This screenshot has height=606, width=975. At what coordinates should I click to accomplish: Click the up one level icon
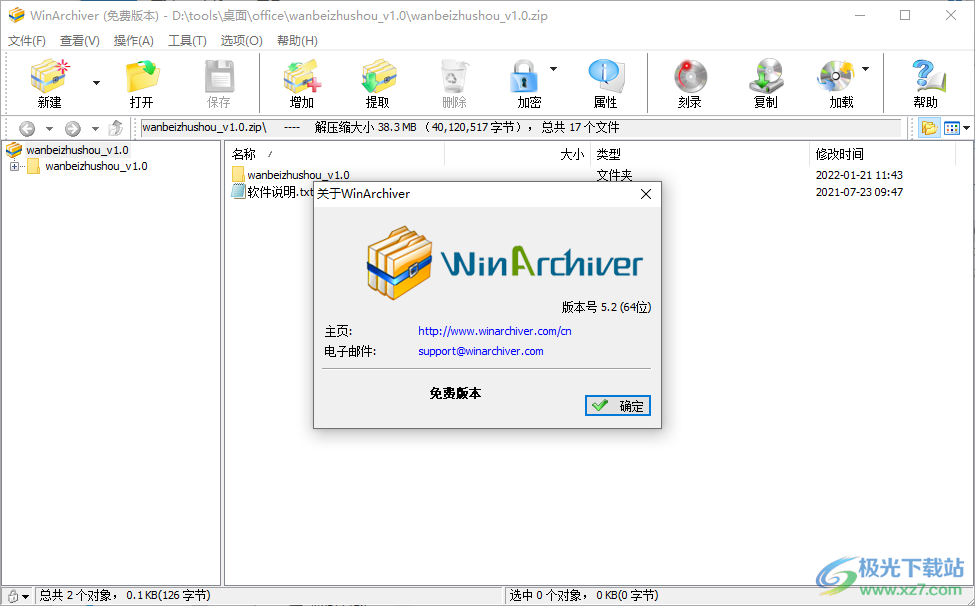coord(115,129)
